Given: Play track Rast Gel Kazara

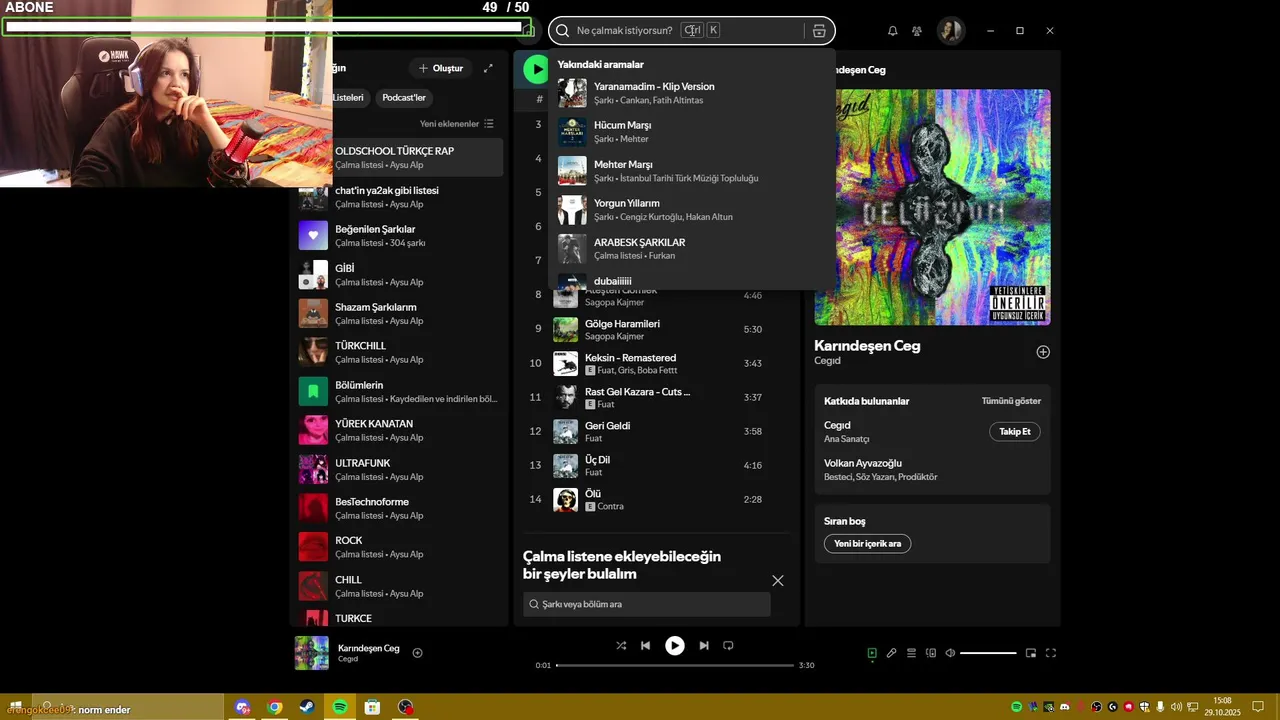Looking at the screenshot, I should tap(655, 398).
